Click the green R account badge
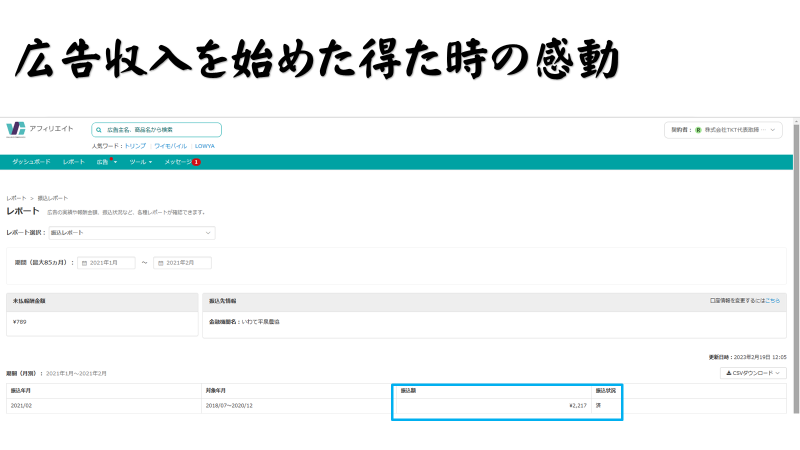The image size is (800, 450). pyautogui.click(x=698, y=130)
